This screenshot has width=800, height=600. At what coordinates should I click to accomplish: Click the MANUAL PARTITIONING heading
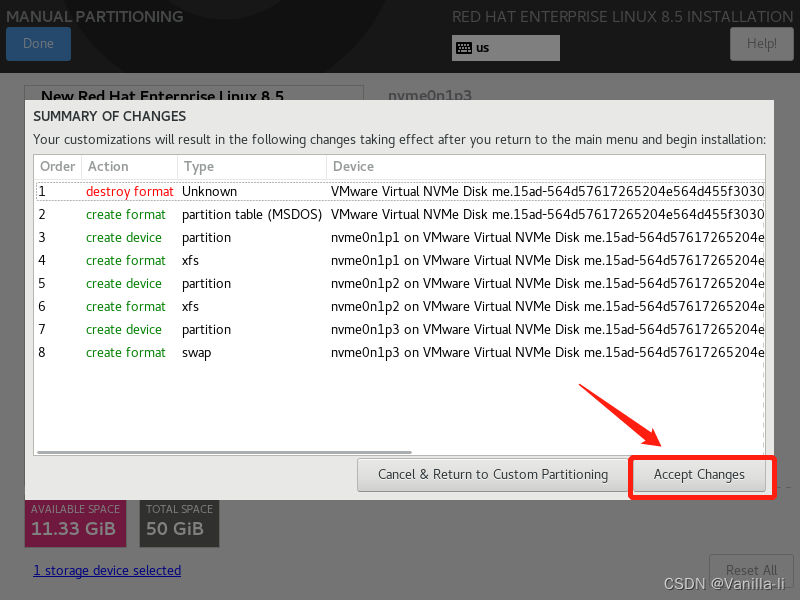[x=94, y=16]
